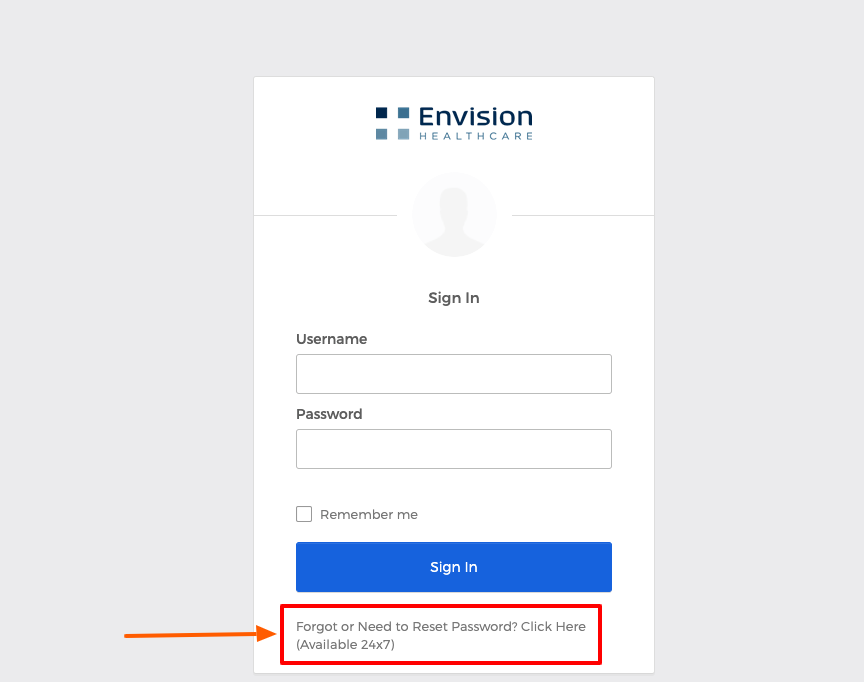Click the Envision wordmark text

(475, 115)
